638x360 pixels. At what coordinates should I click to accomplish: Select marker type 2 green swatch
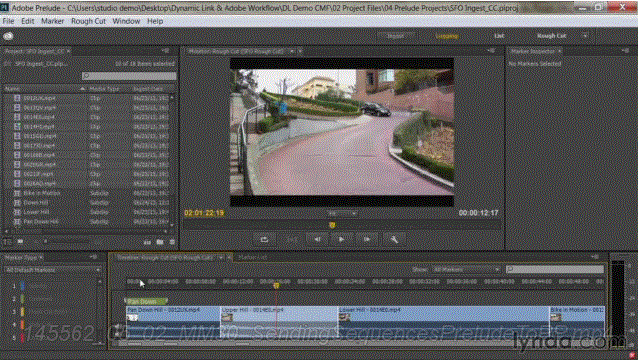click(22, 299)
